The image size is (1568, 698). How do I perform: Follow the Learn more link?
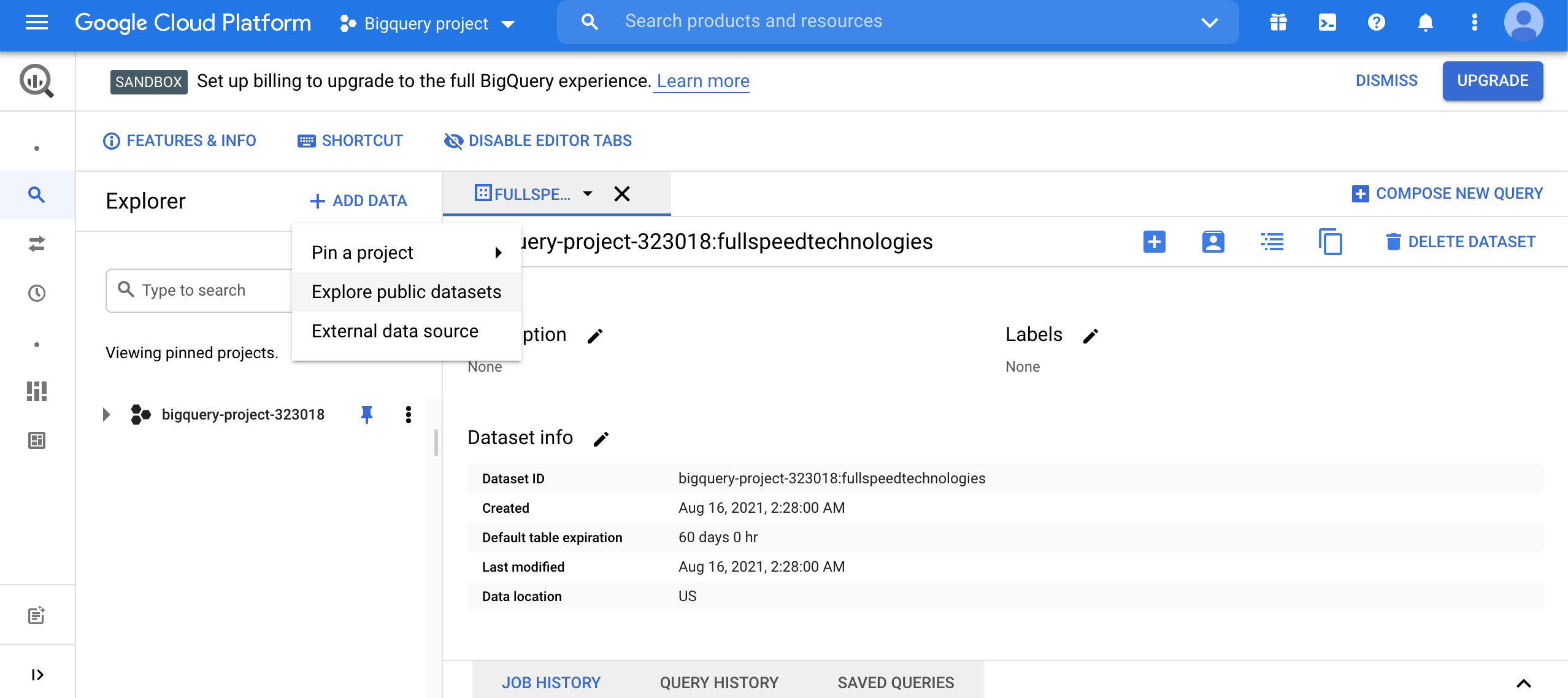point(702,81)
